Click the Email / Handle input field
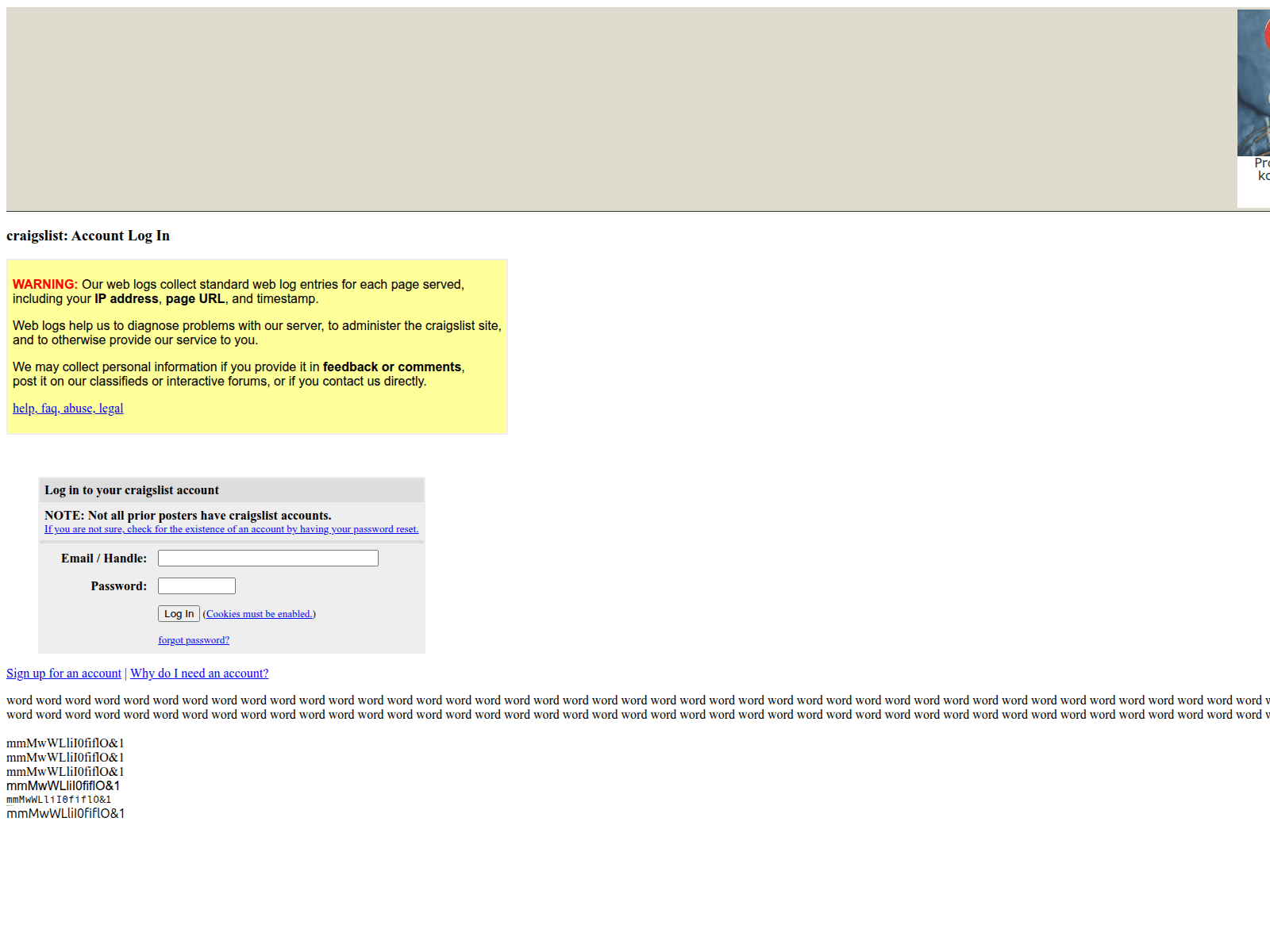1270x952 pixels. click(267, 559)
